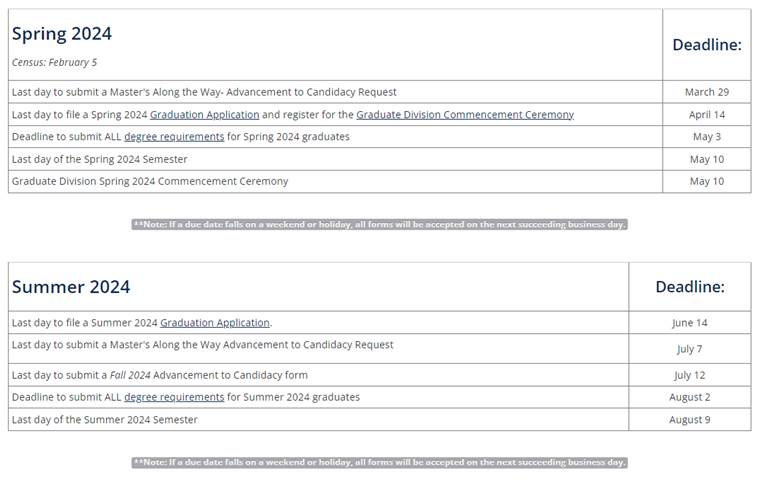Select the May 3 deadline cell
The height and width of the screenshot is (480, 760).
pos(706,137)
